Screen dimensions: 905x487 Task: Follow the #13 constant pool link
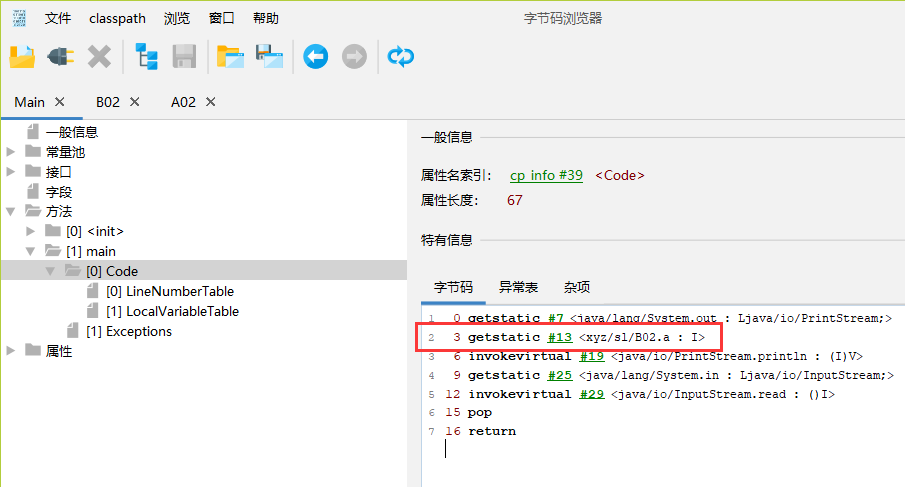pos(560,337)
